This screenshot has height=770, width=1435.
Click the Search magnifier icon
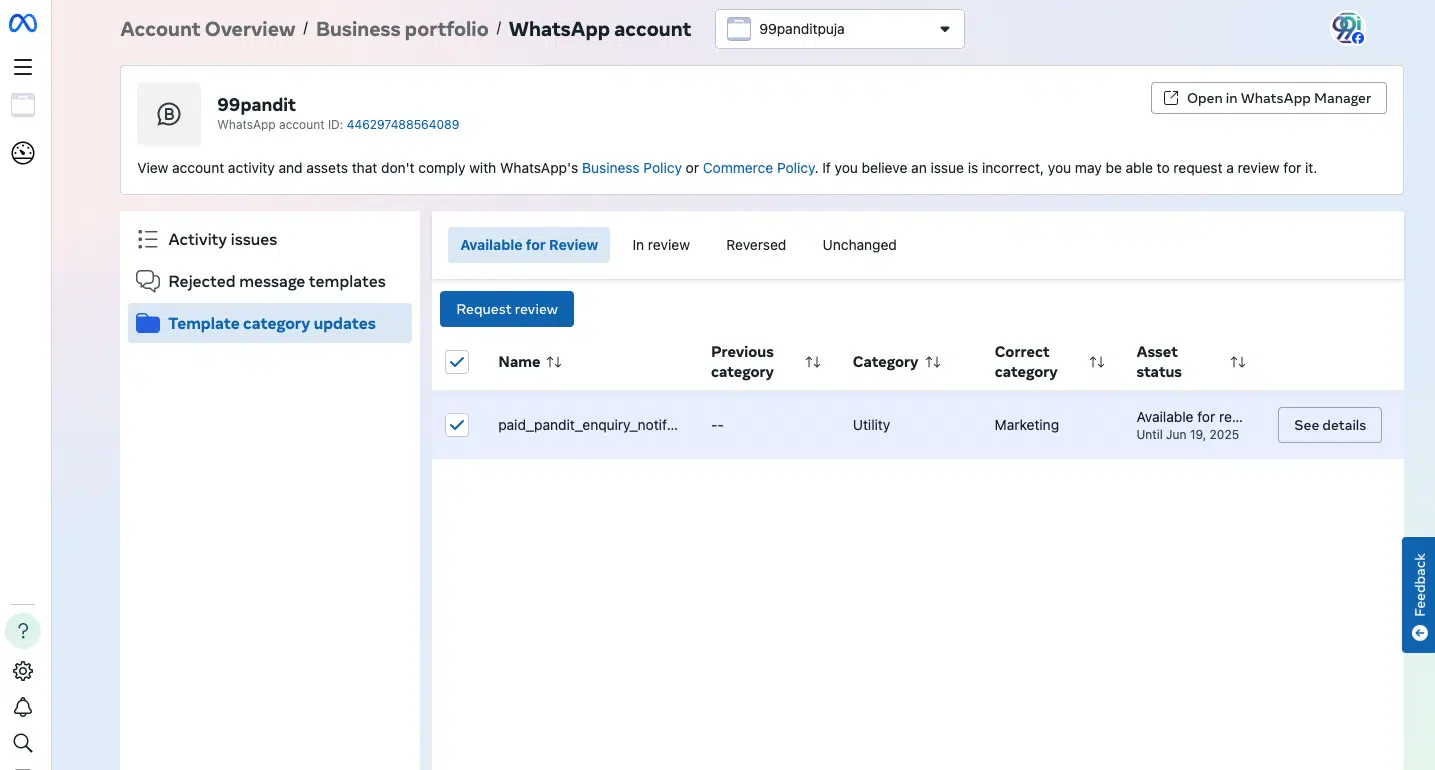(x=23, y=742)
